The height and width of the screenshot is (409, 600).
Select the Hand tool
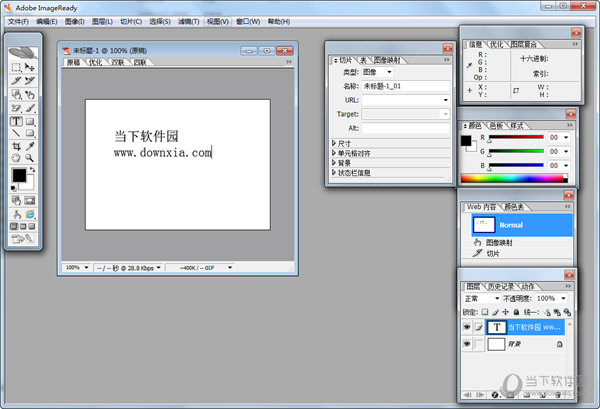(x=16, y=158)
